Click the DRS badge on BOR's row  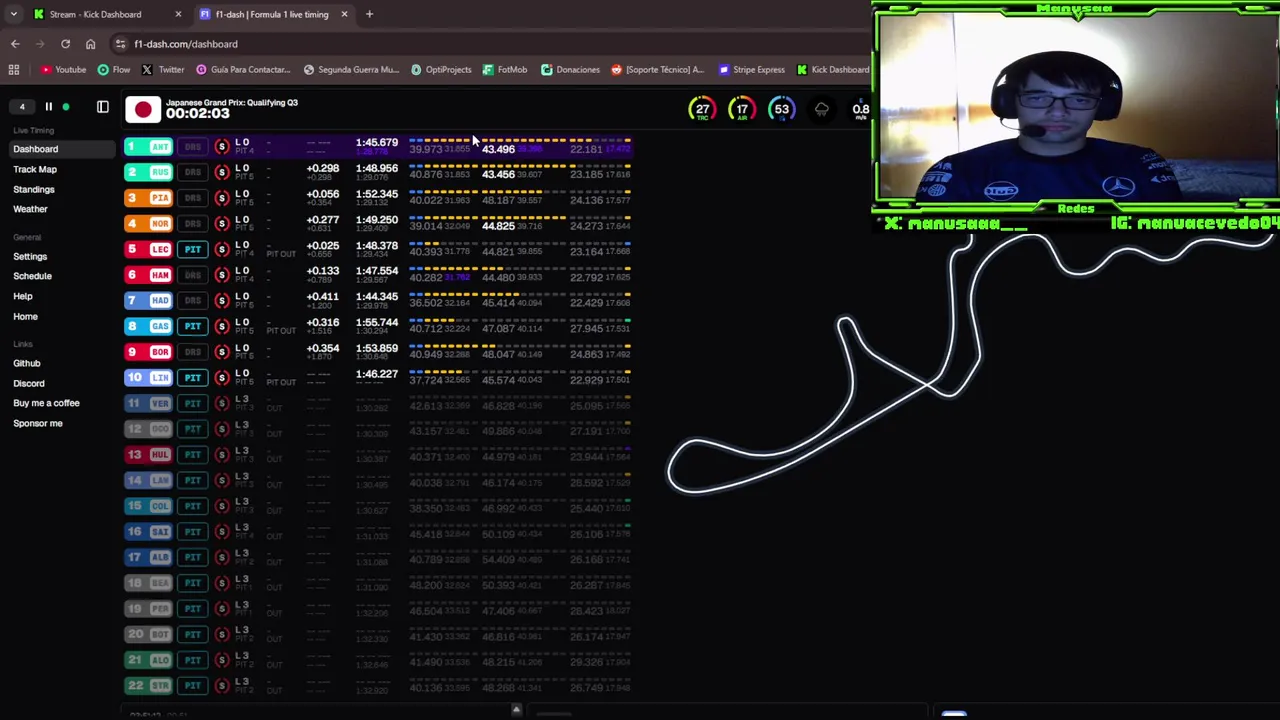click(x=193, y=352)
